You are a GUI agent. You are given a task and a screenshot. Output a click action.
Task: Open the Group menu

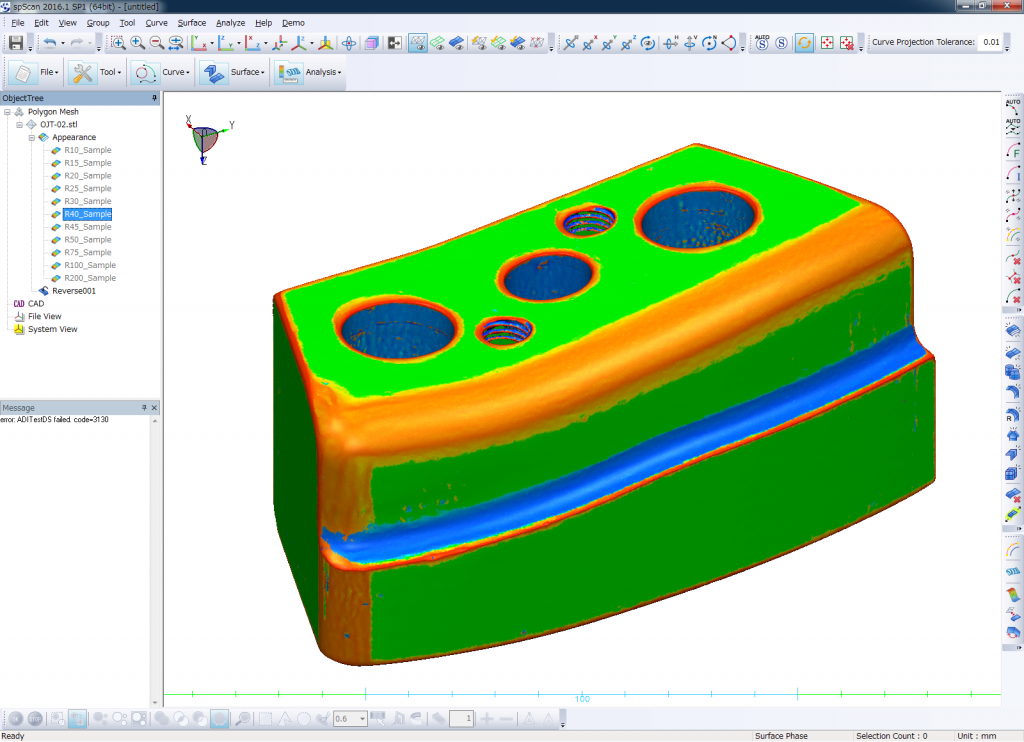coord(98,23)
